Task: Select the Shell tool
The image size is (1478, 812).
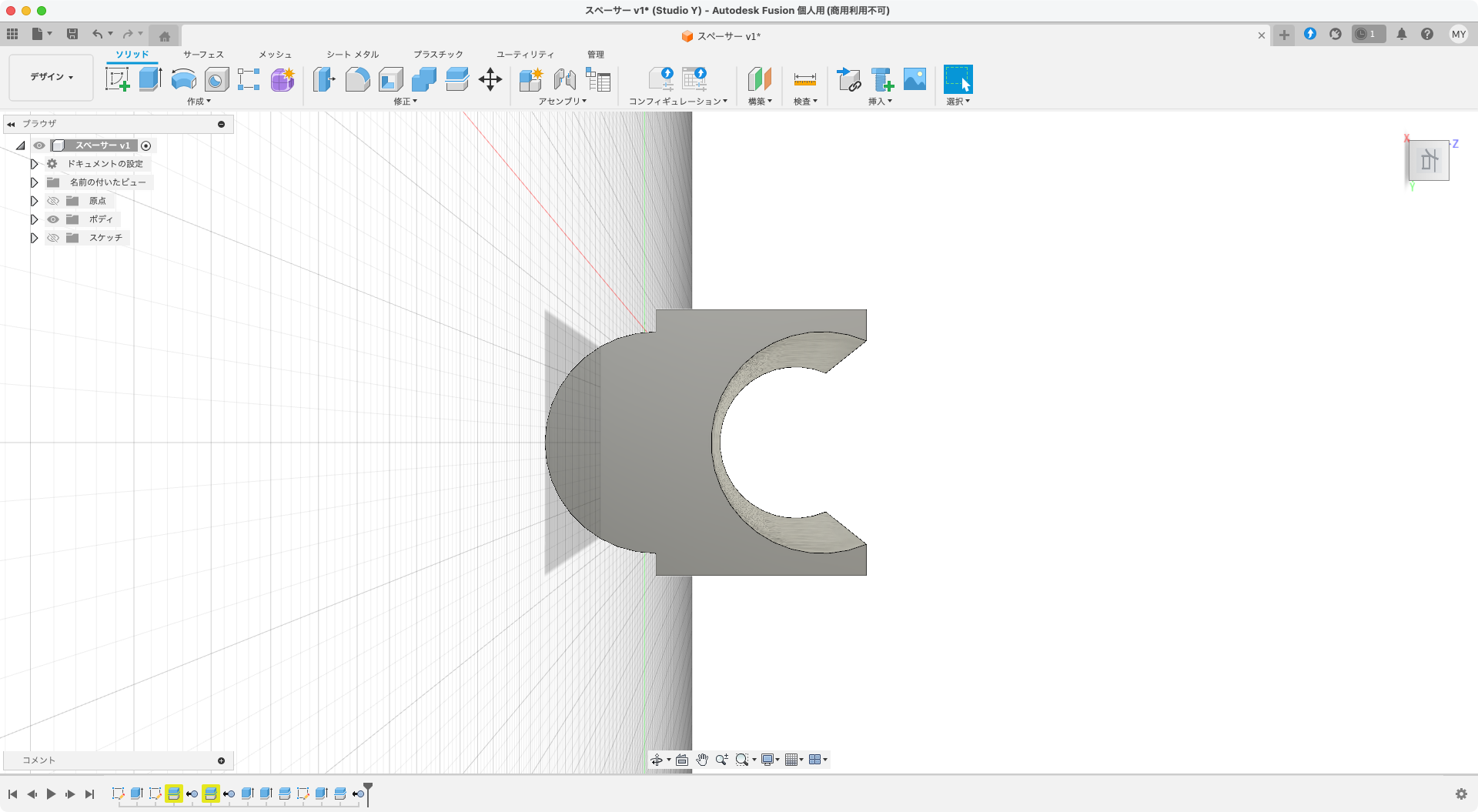Action: 390,79
